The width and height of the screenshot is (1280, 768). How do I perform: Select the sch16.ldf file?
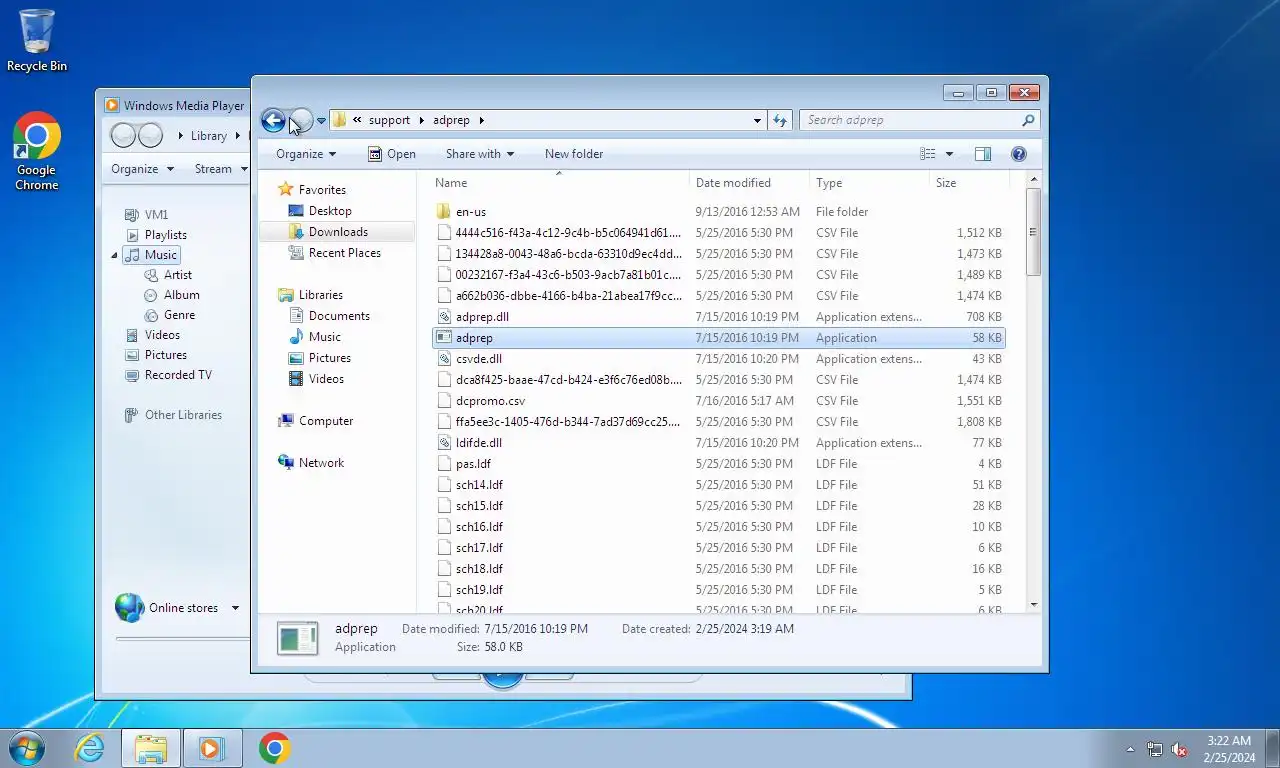718,527
